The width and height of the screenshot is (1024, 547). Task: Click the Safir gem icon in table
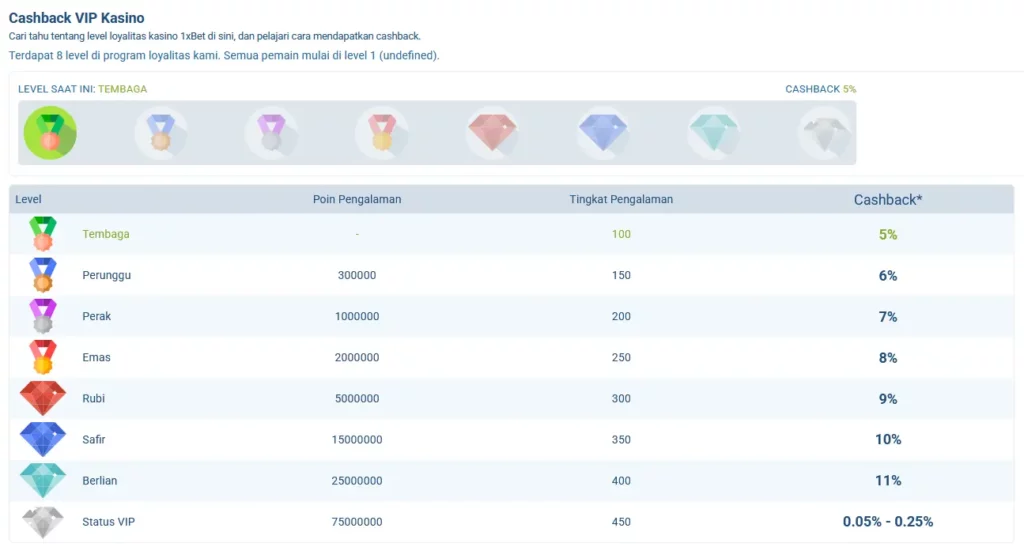[43, 439]
